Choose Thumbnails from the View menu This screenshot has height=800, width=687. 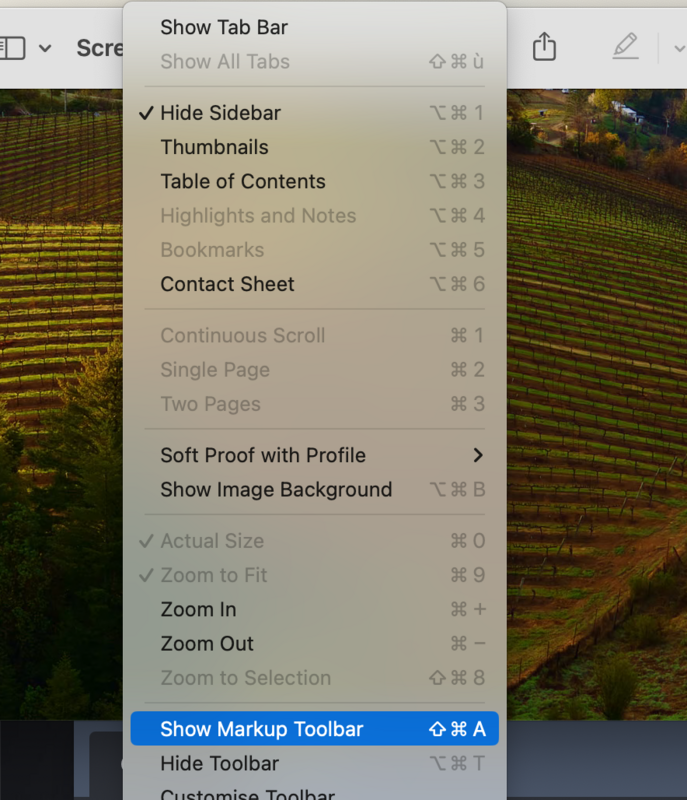[214, 147]
